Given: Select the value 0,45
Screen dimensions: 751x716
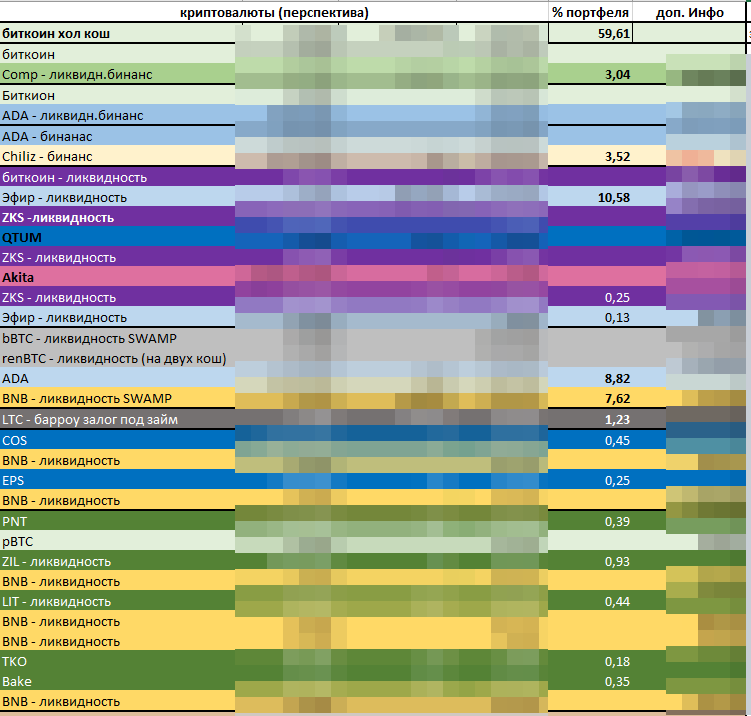Looking at the screenshot, I should 617,441.
